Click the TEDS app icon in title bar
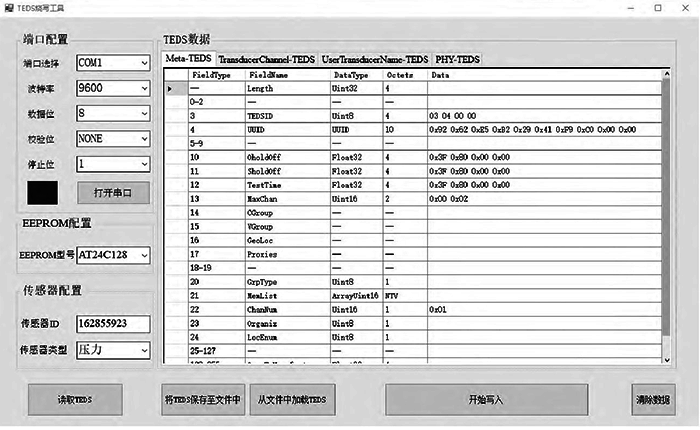700x430 pixels. [9, 7]
